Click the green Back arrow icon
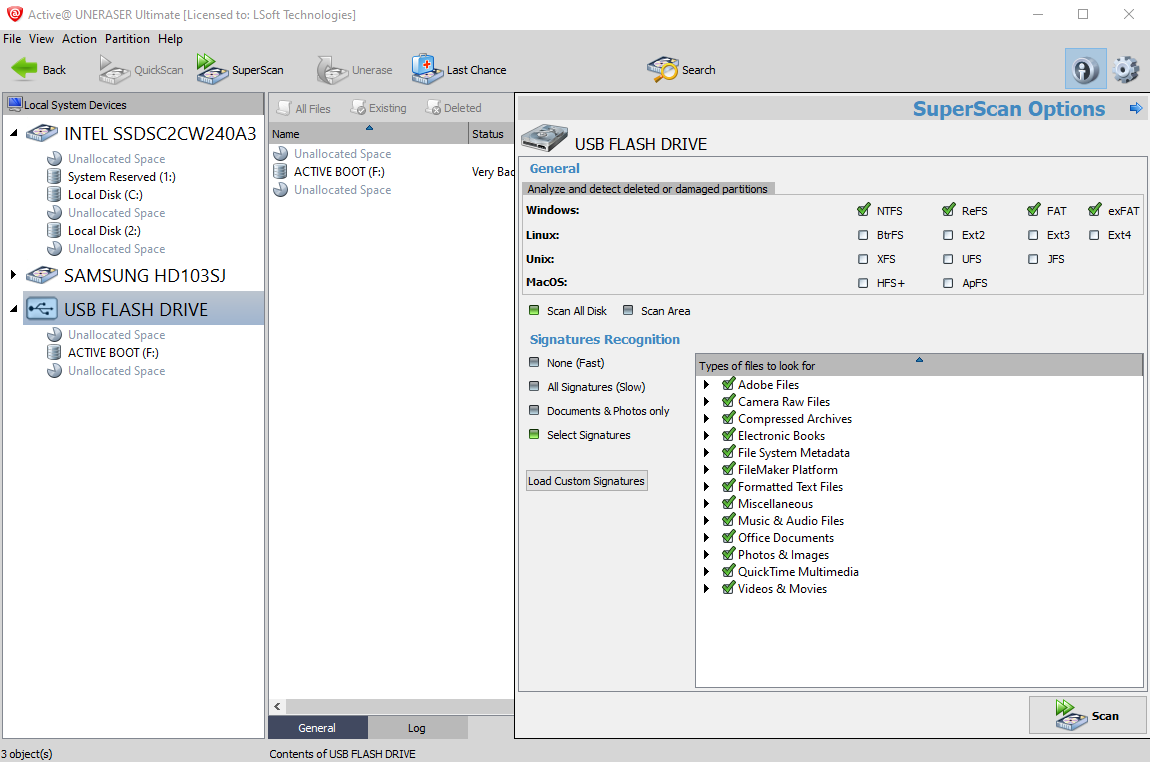The height and width of the screenshot is (762, 1150). [24, 69]
